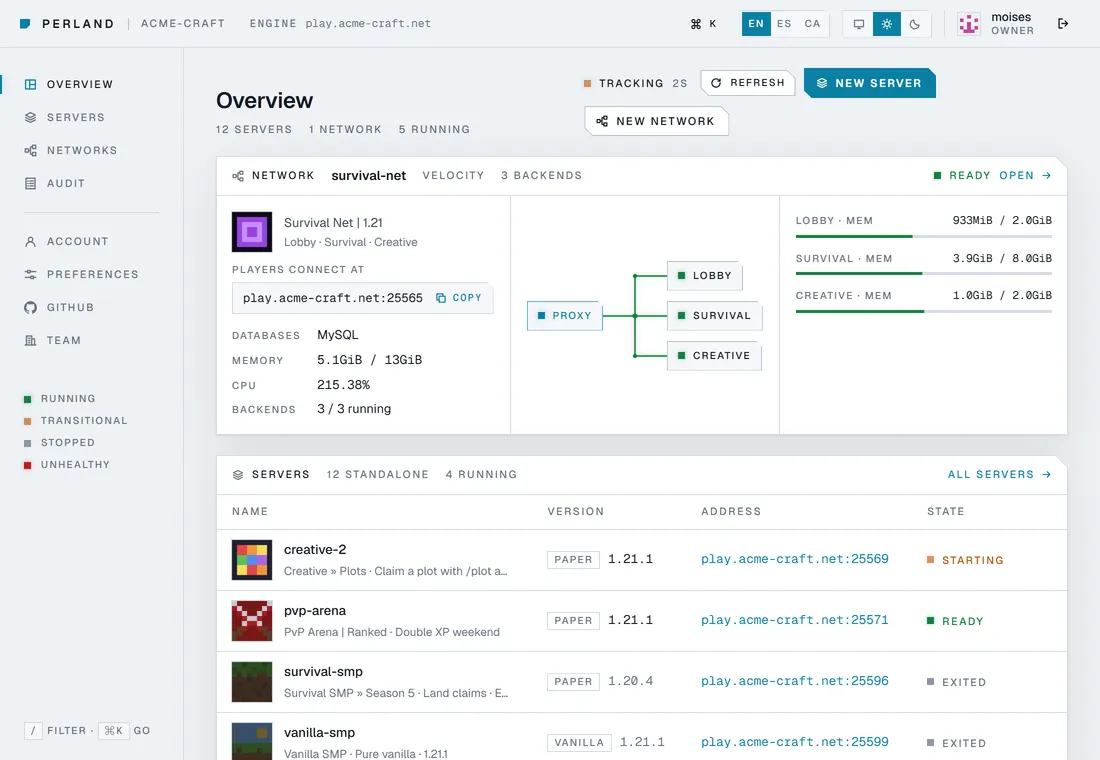The width and height of the screenshot is (1100, 760).
Task: Click the New Network button
Action: (656, 121)
